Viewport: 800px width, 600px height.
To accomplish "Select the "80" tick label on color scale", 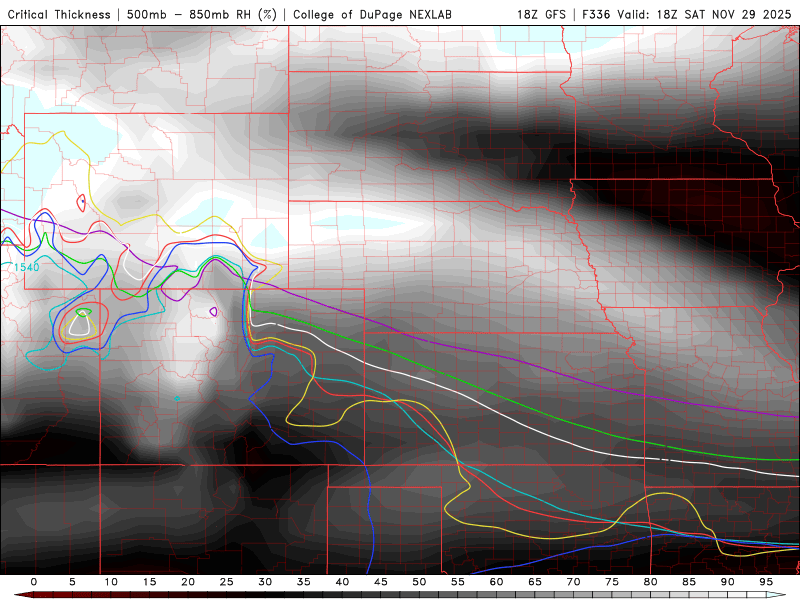I will (x=651, y=582).
